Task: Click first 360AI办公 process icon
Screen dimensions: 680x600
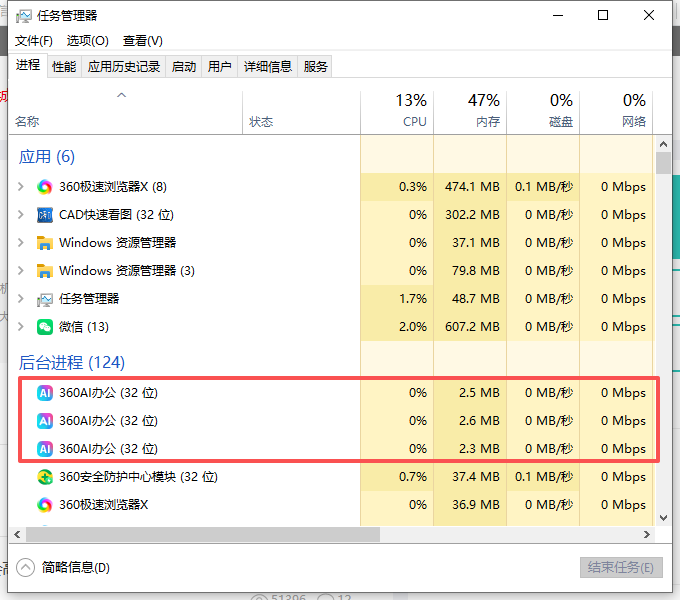Action: pyautogui.click(x=45, y=393)
